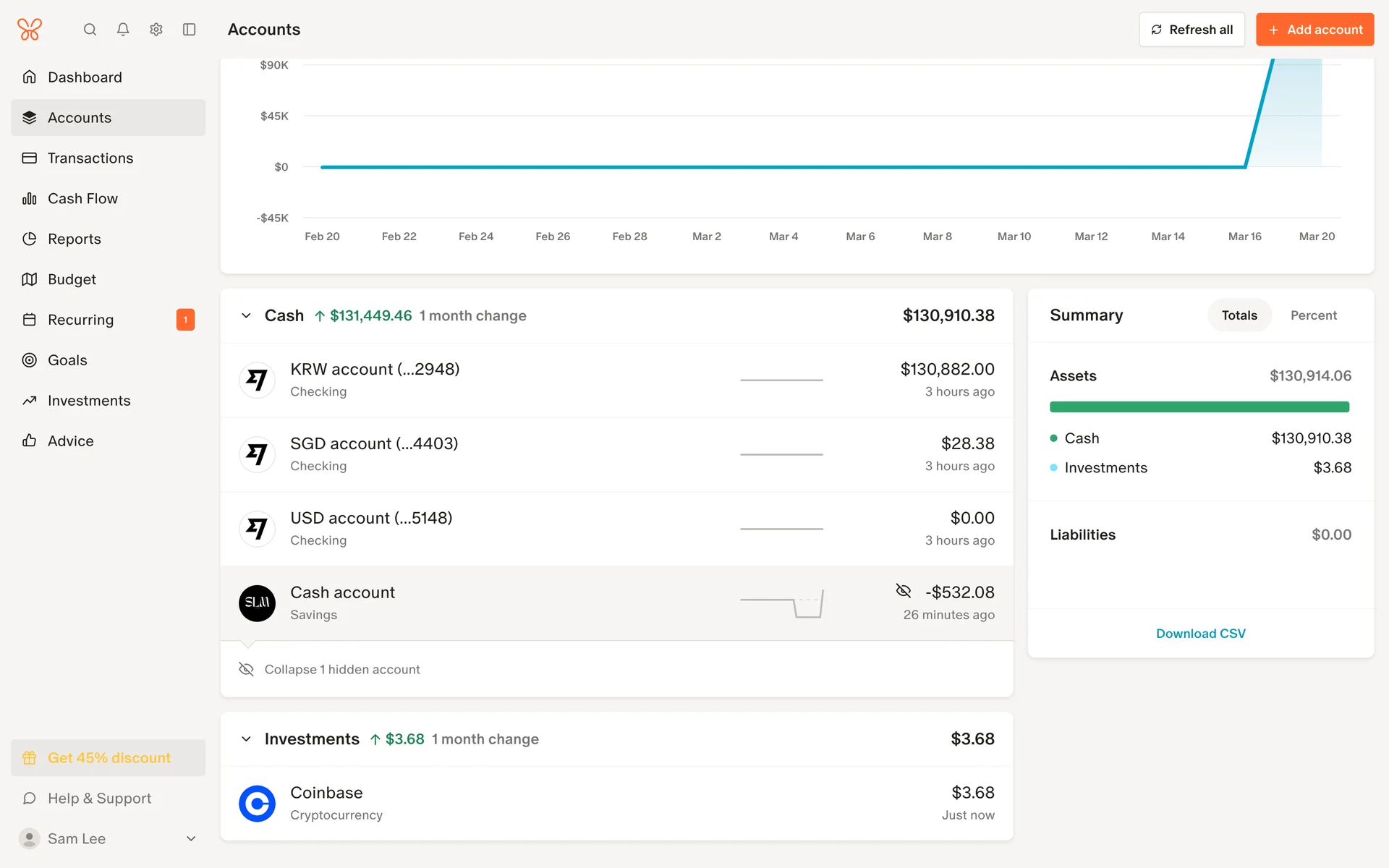Switch summary to Percent view

(x=1313, y=315)
